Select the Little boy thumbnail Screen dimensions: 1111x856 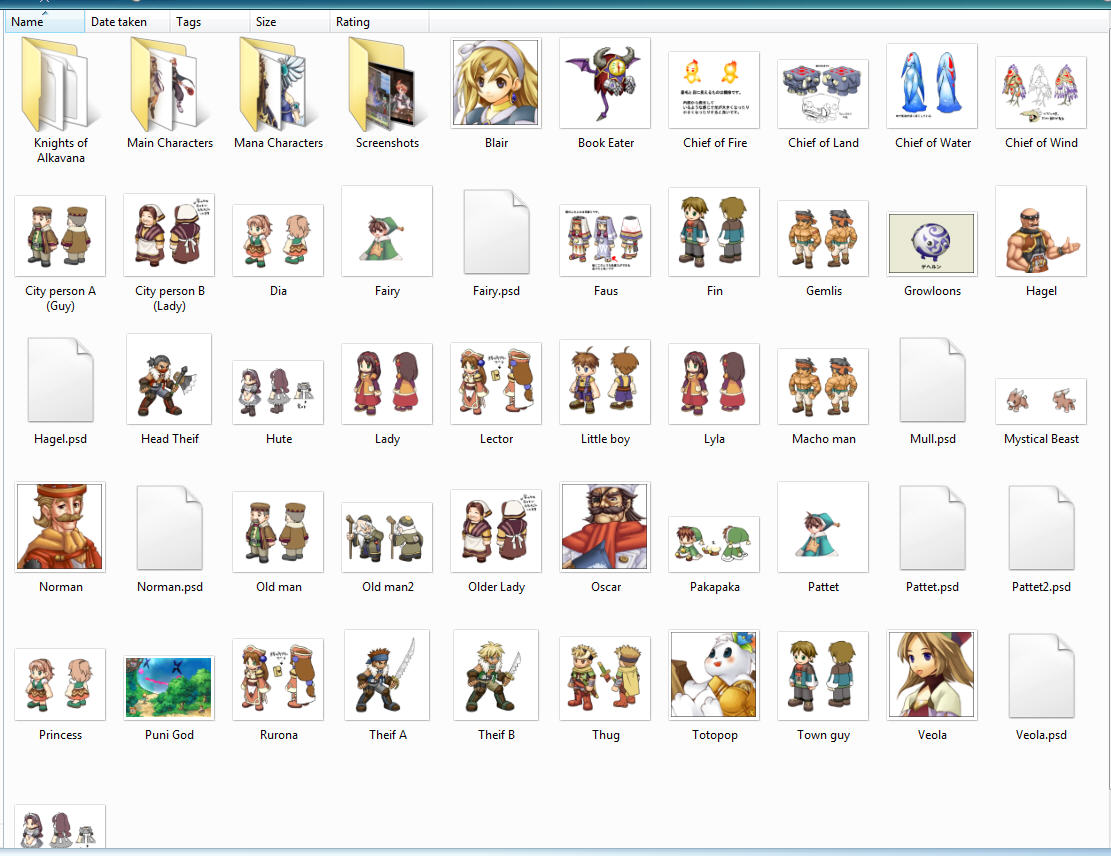pyautogui.click(x=605, y=382)
